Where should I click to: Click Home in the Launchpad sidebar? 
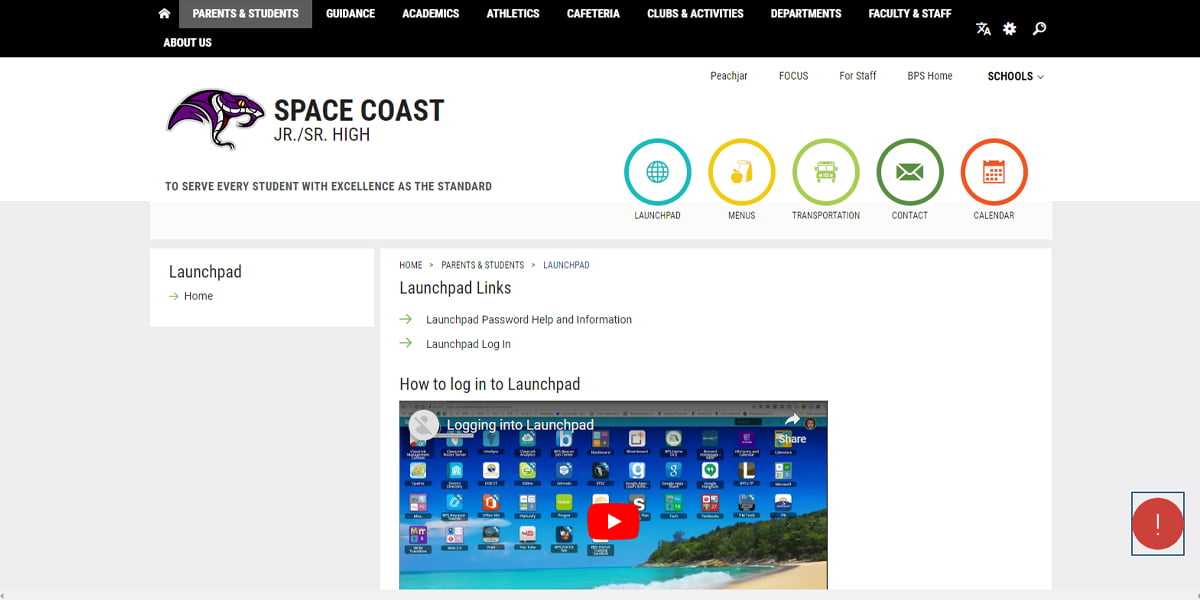pos(198,296)
